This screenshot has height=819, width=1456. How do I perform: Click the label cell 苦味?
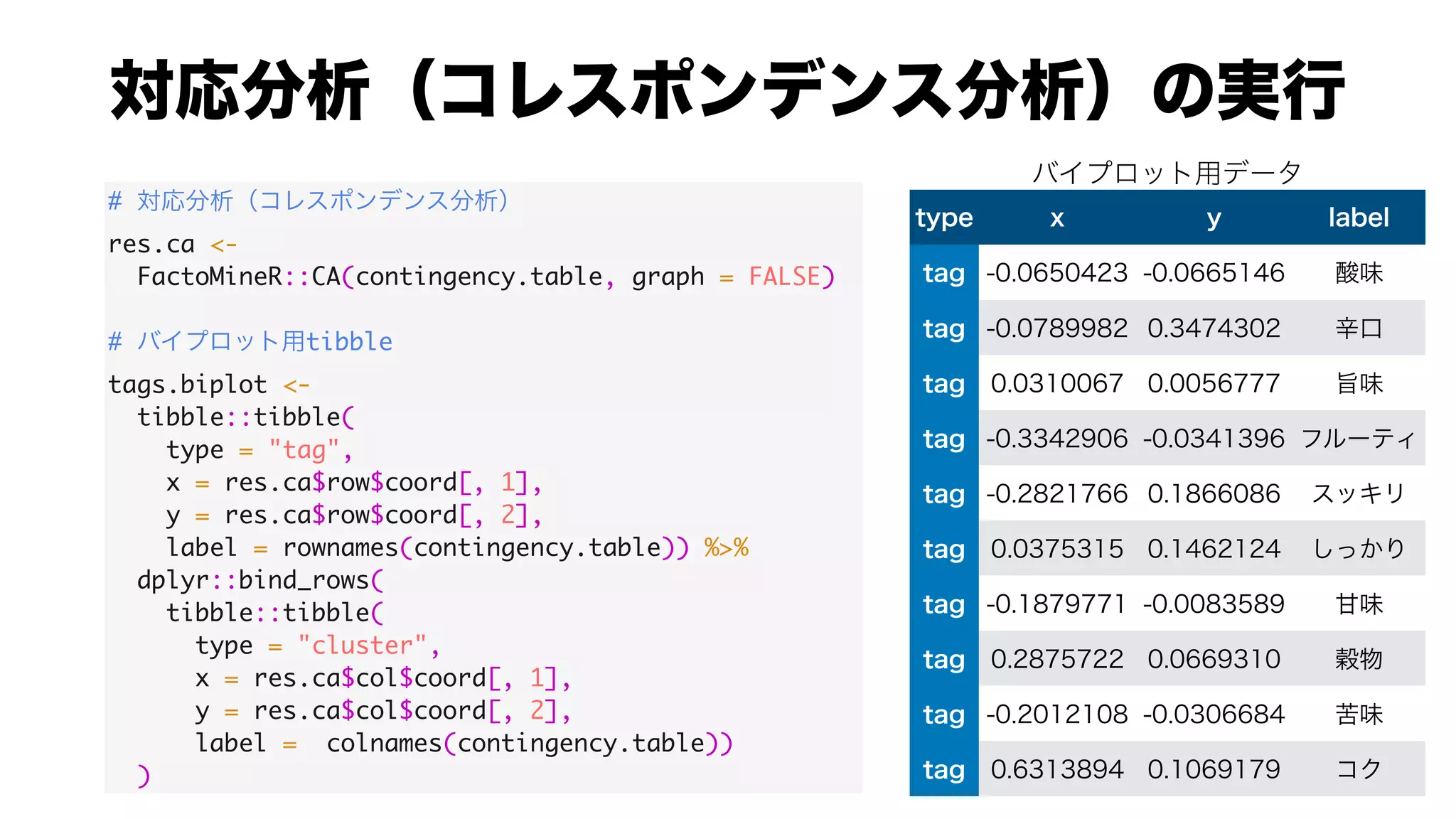tap(1359, 714)
